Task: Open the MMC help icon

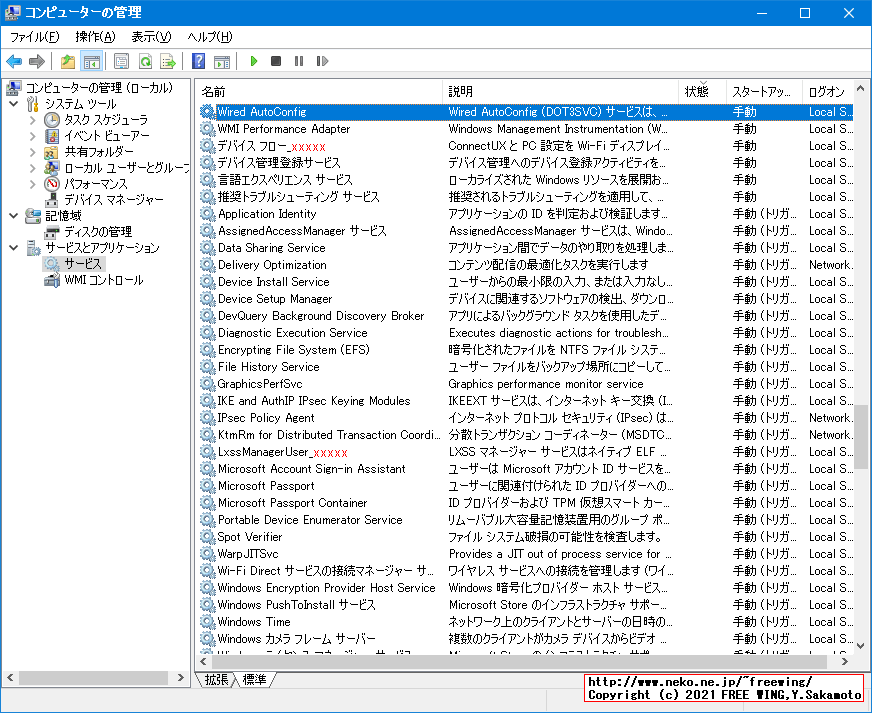Action: point(196,61)
